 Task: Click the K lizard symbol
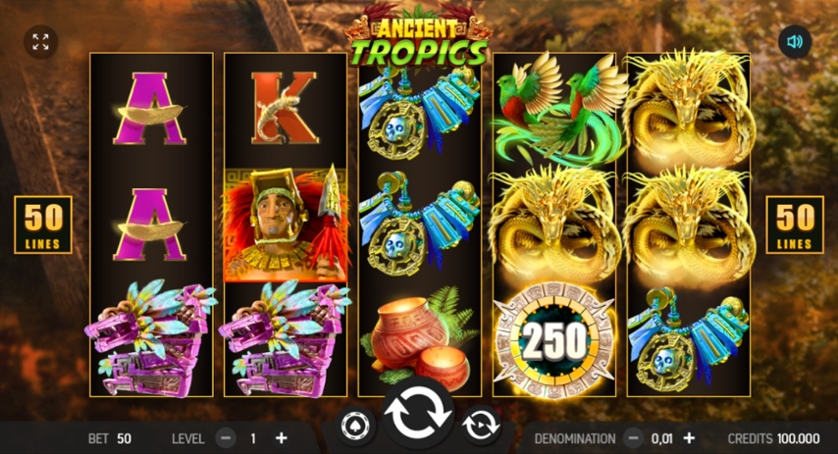(x=284, y=109)
